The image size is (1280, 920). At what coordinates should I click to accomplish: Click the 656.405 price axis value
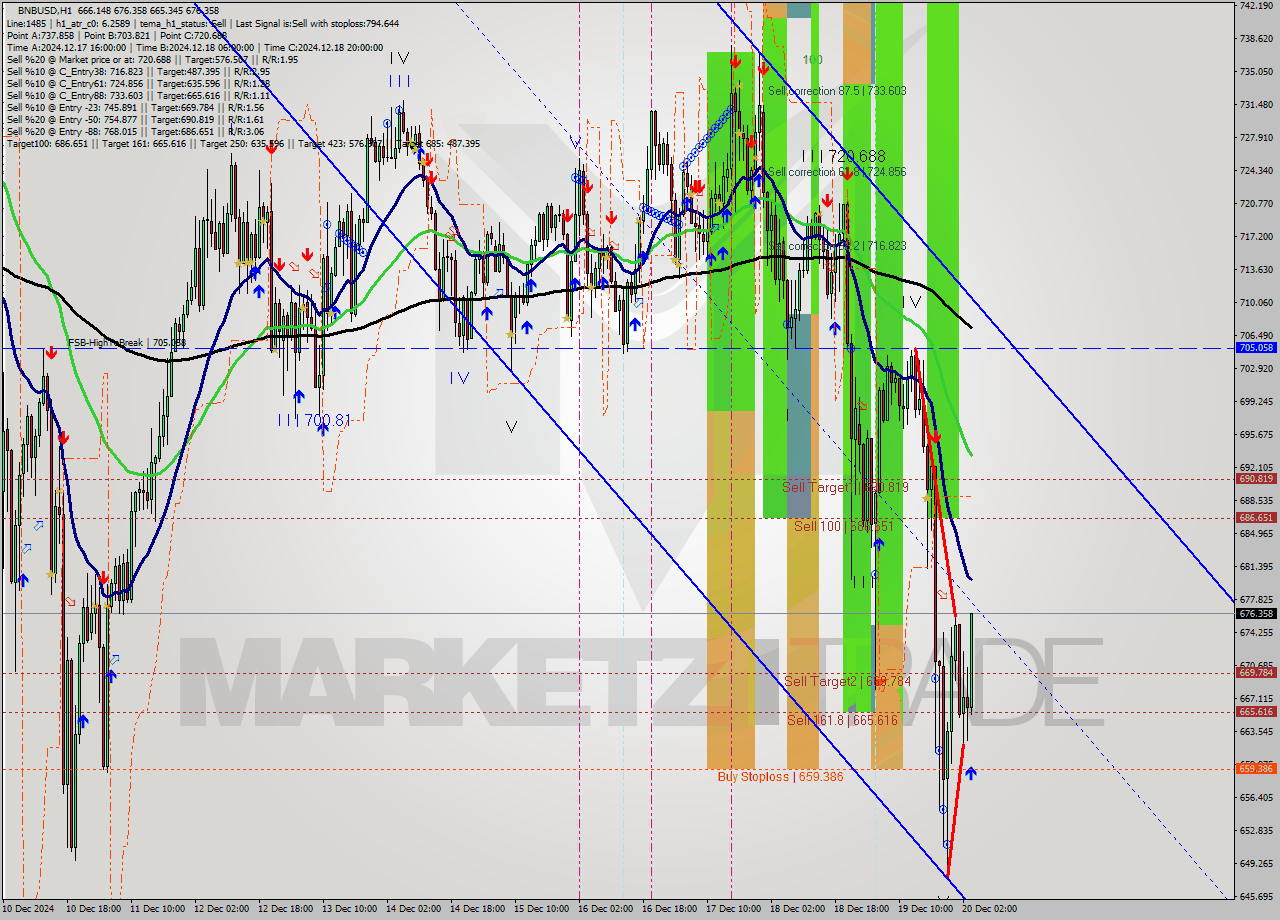(1256, 798)
